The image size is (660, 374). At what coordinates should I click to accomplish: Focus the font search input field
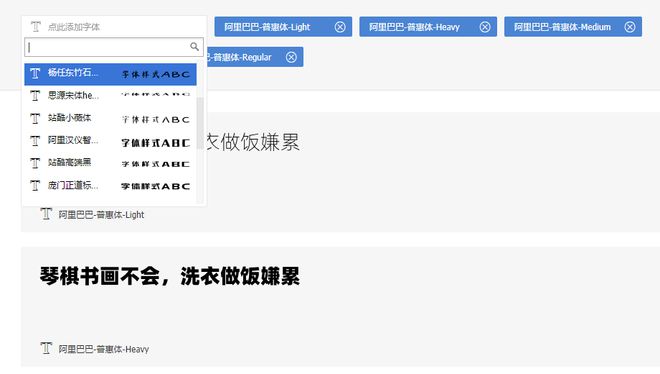pos(114,47)
